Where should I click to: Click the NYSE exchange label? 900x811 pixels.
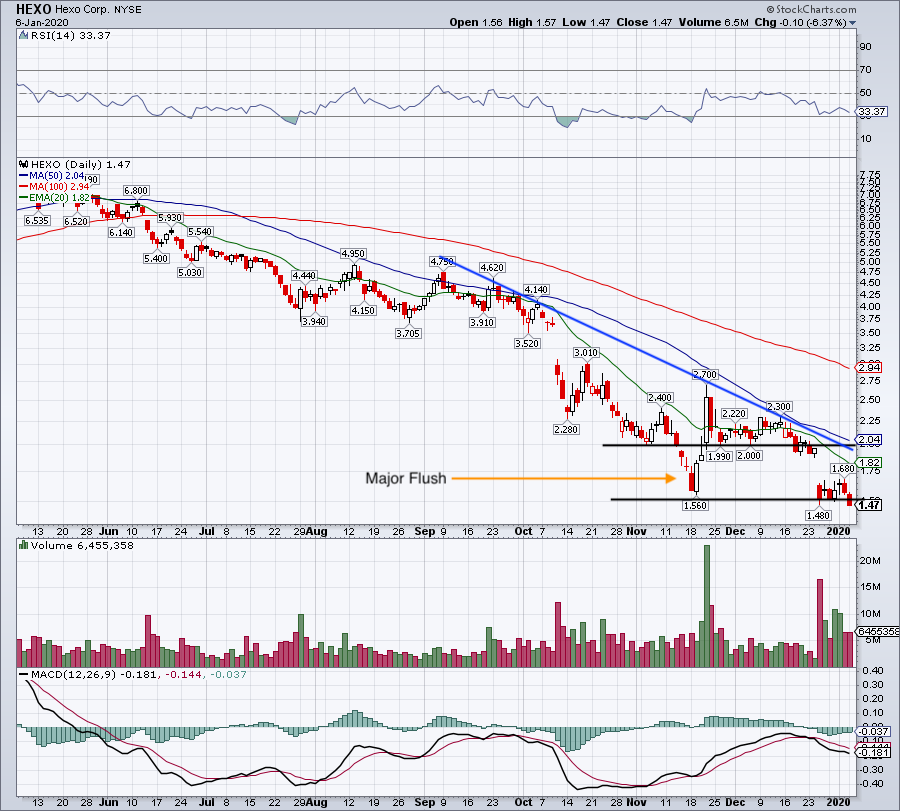coord(129,10)
